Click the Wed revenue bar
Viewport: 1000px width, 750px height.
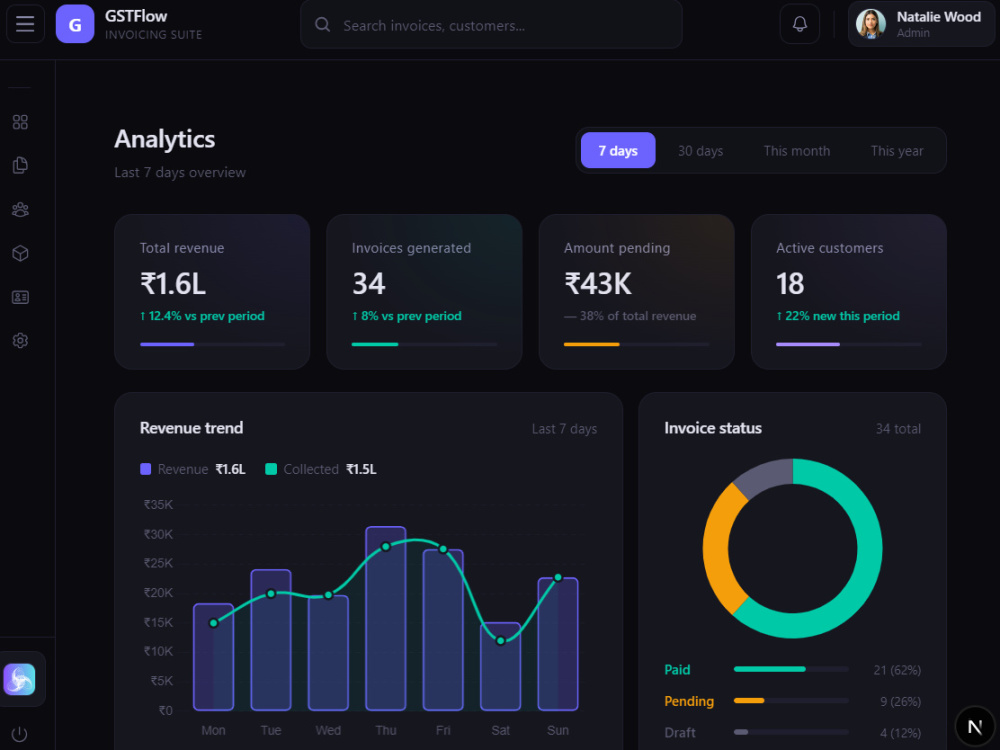coord(328,653)
